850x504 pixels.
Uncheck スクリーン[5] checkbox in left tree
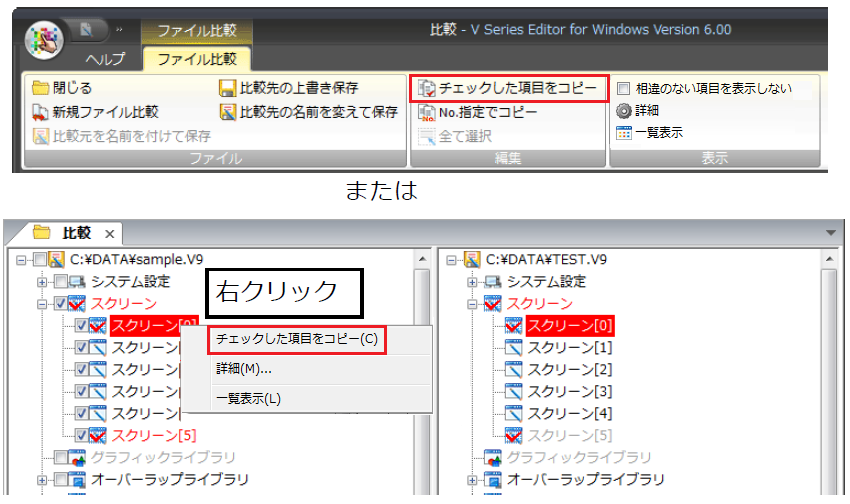point(81,435)
